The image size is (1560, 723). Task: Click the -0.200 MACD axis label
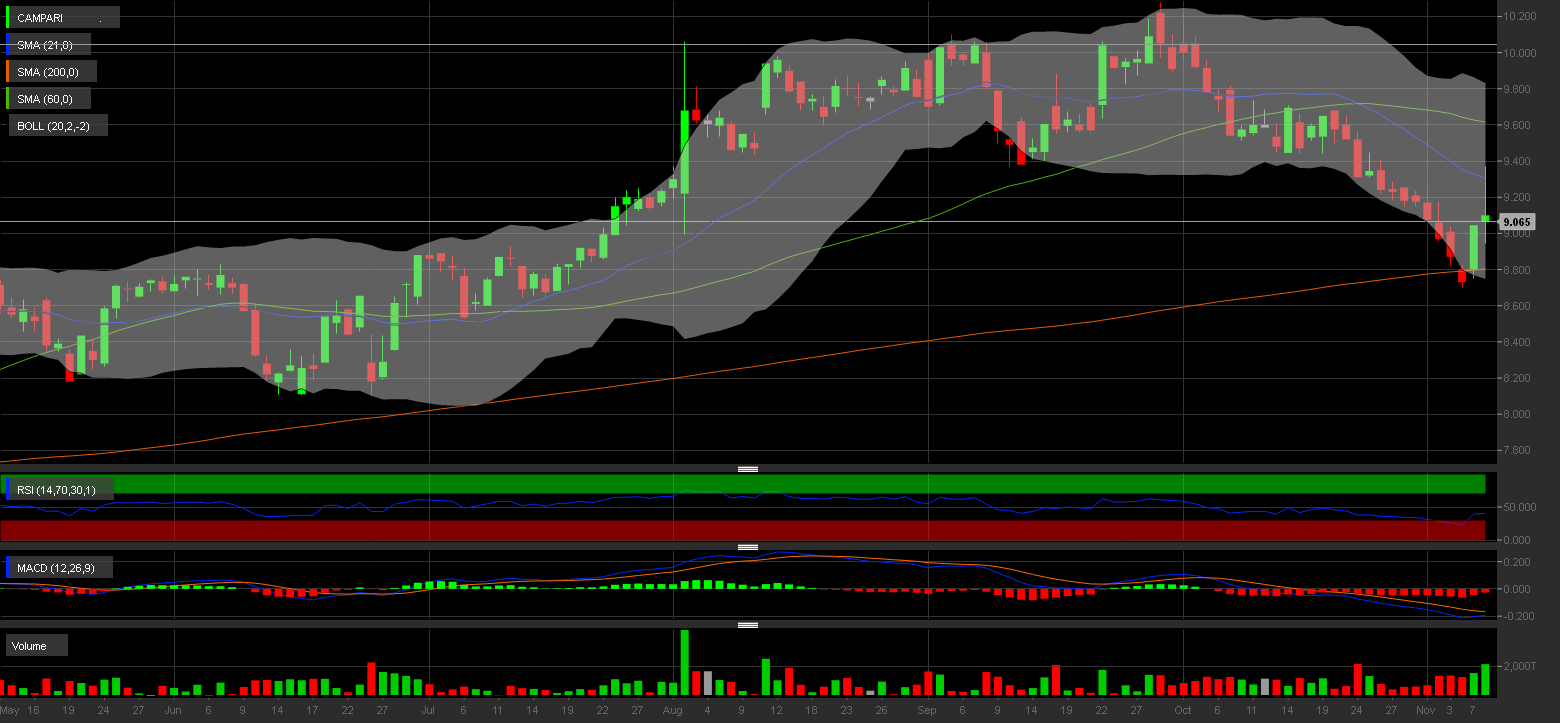click(x=1521, y=616)
